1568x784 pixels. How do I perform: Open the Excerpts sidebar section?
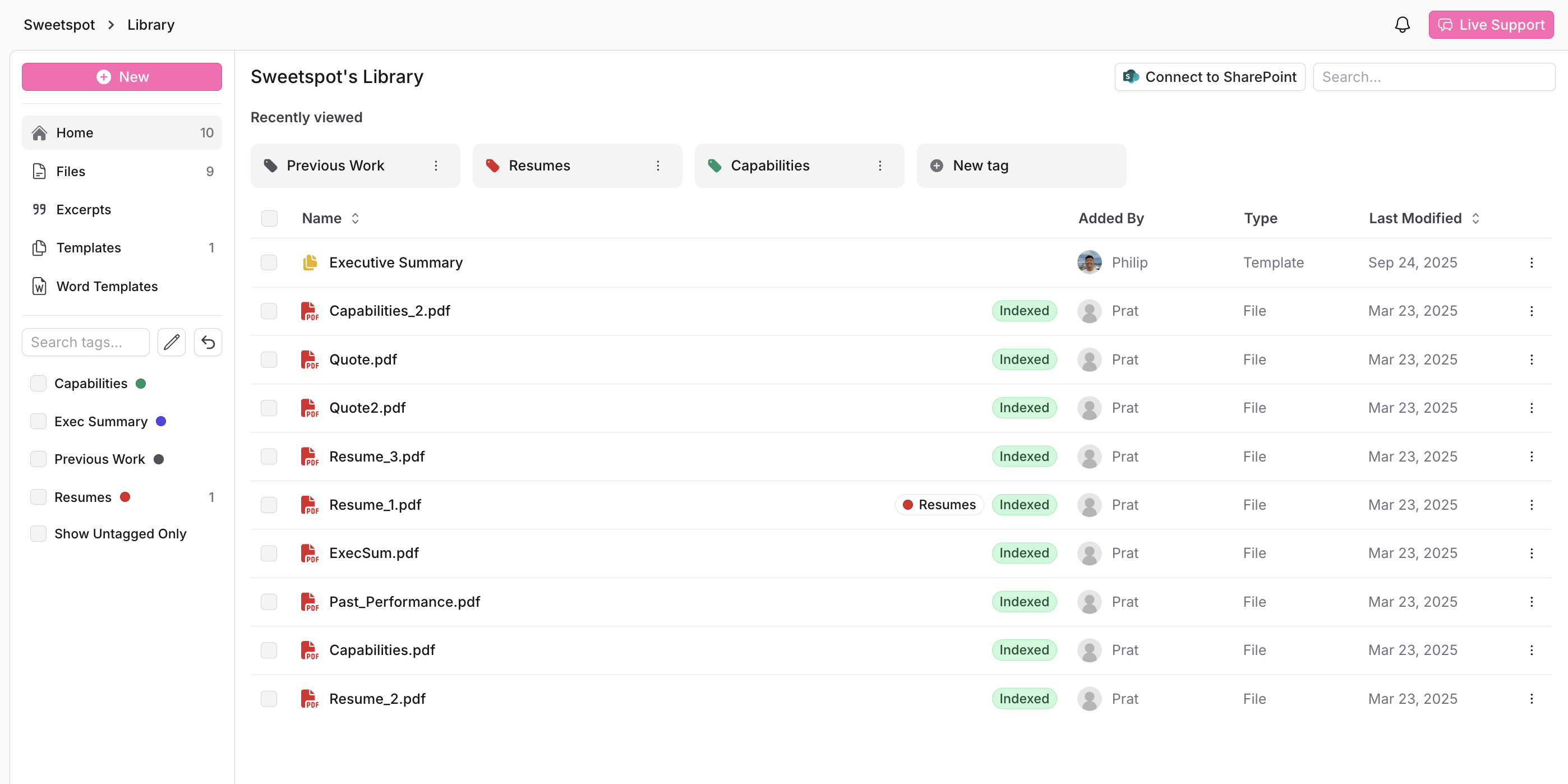point(84,209)
